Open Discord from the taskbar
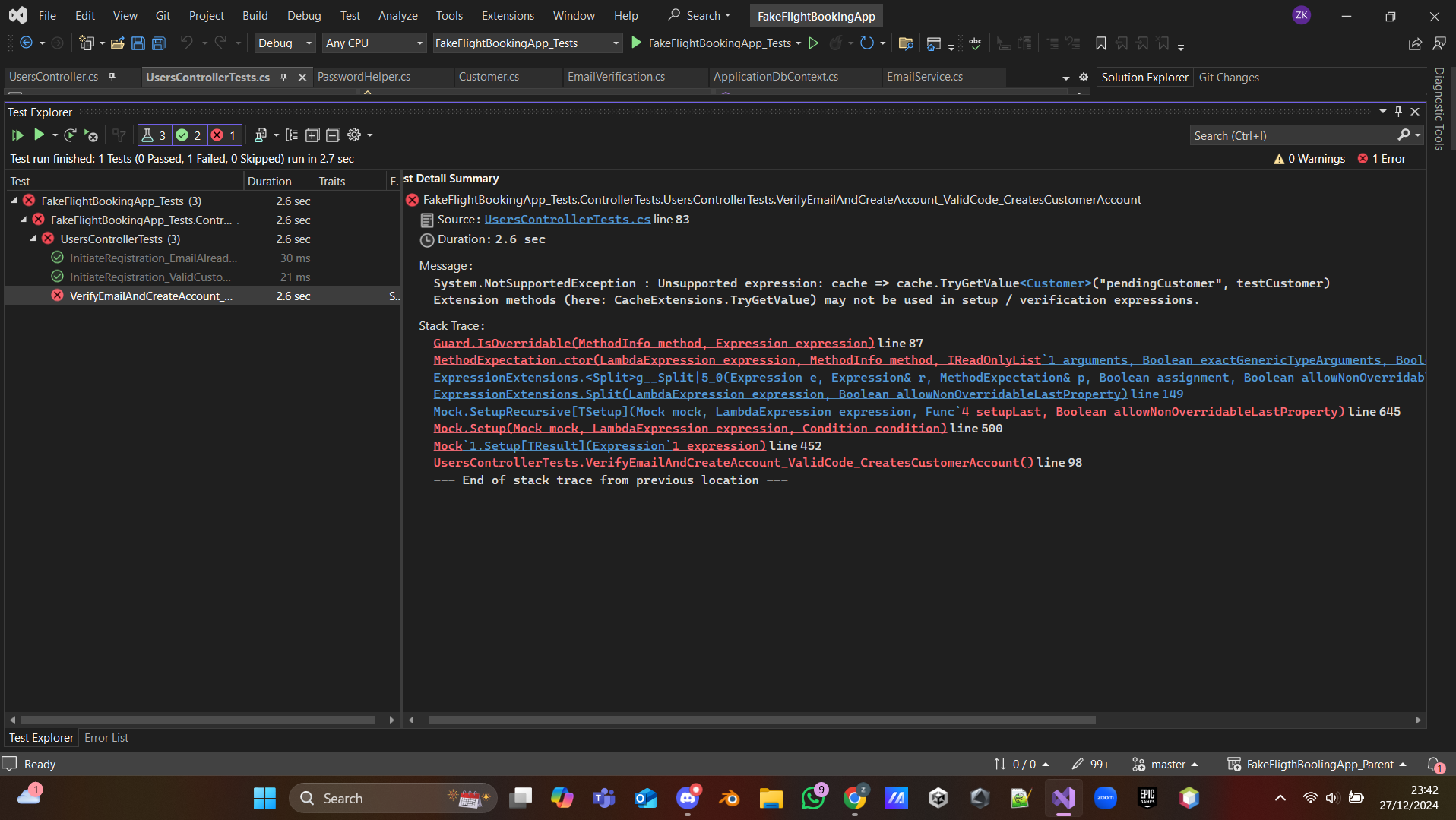1456x820 pixels. pyautogui.click(x=688, y=798)
